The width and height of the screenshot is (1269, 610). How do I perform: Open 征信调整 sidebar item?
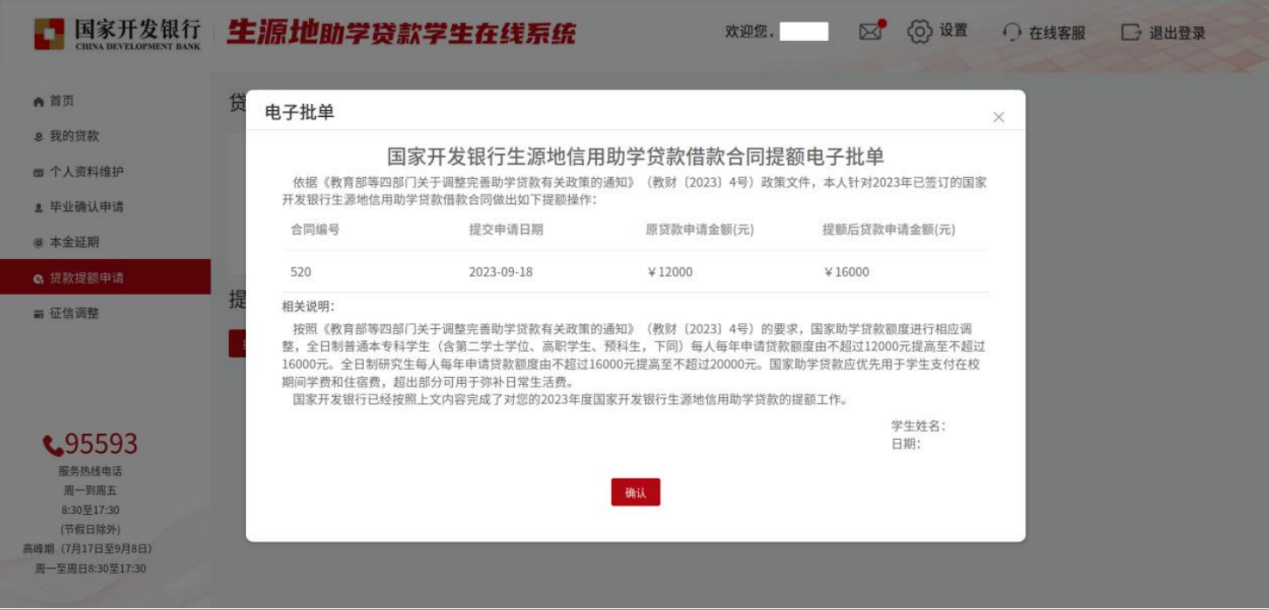click(74, 313)
